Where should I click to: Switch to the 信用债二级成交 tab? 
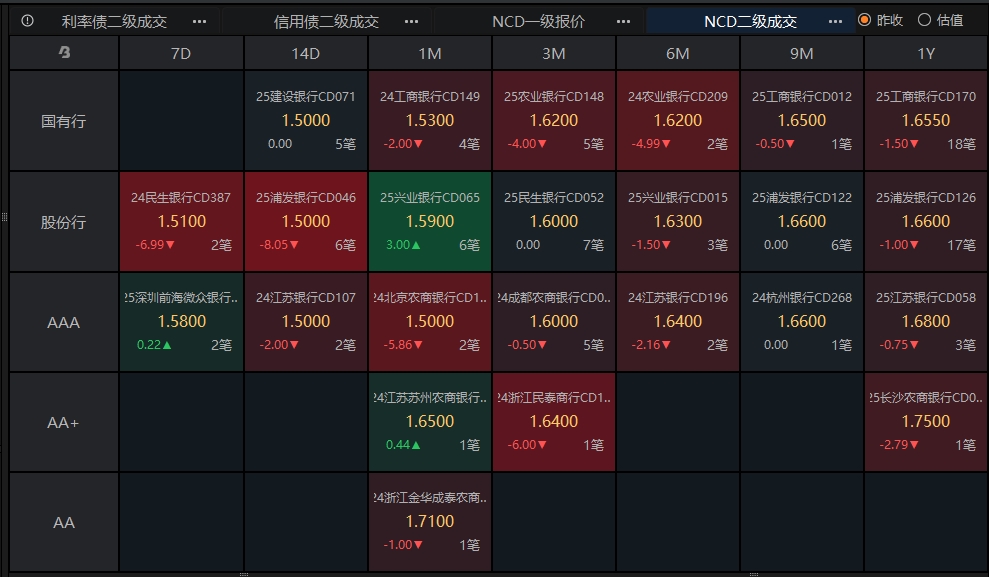pos(326,21)
